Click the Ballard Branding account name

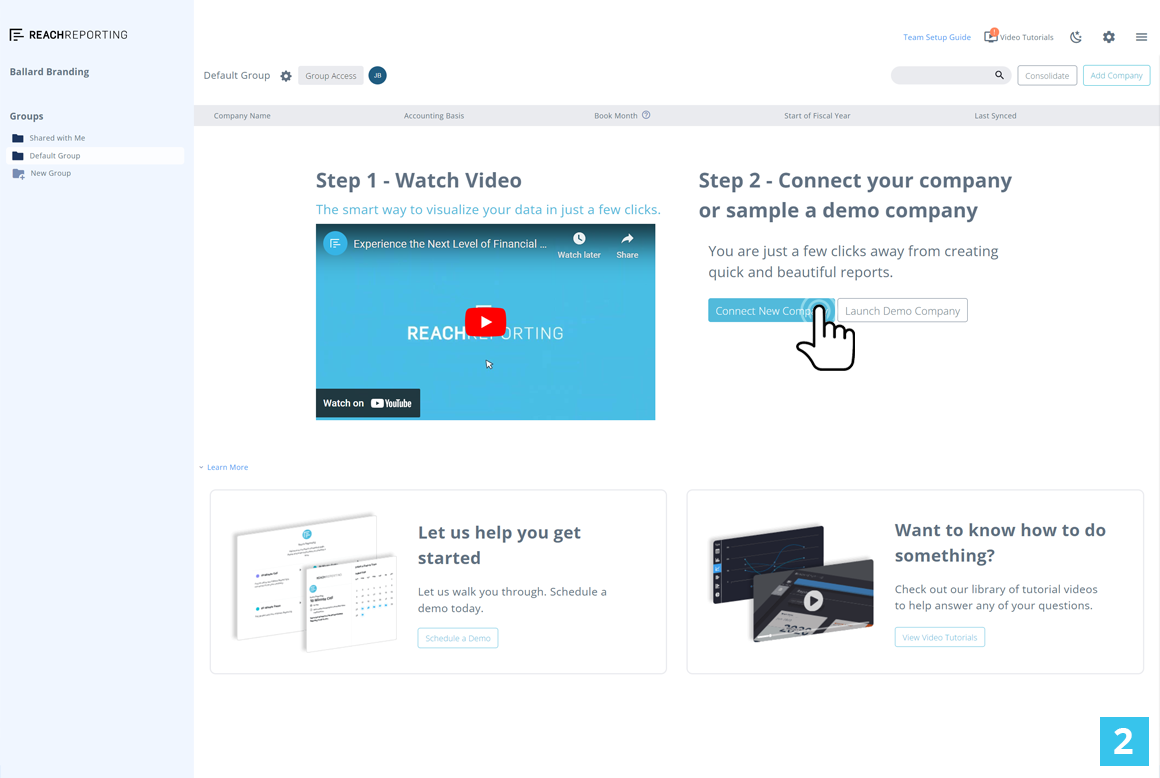point(50,72)
